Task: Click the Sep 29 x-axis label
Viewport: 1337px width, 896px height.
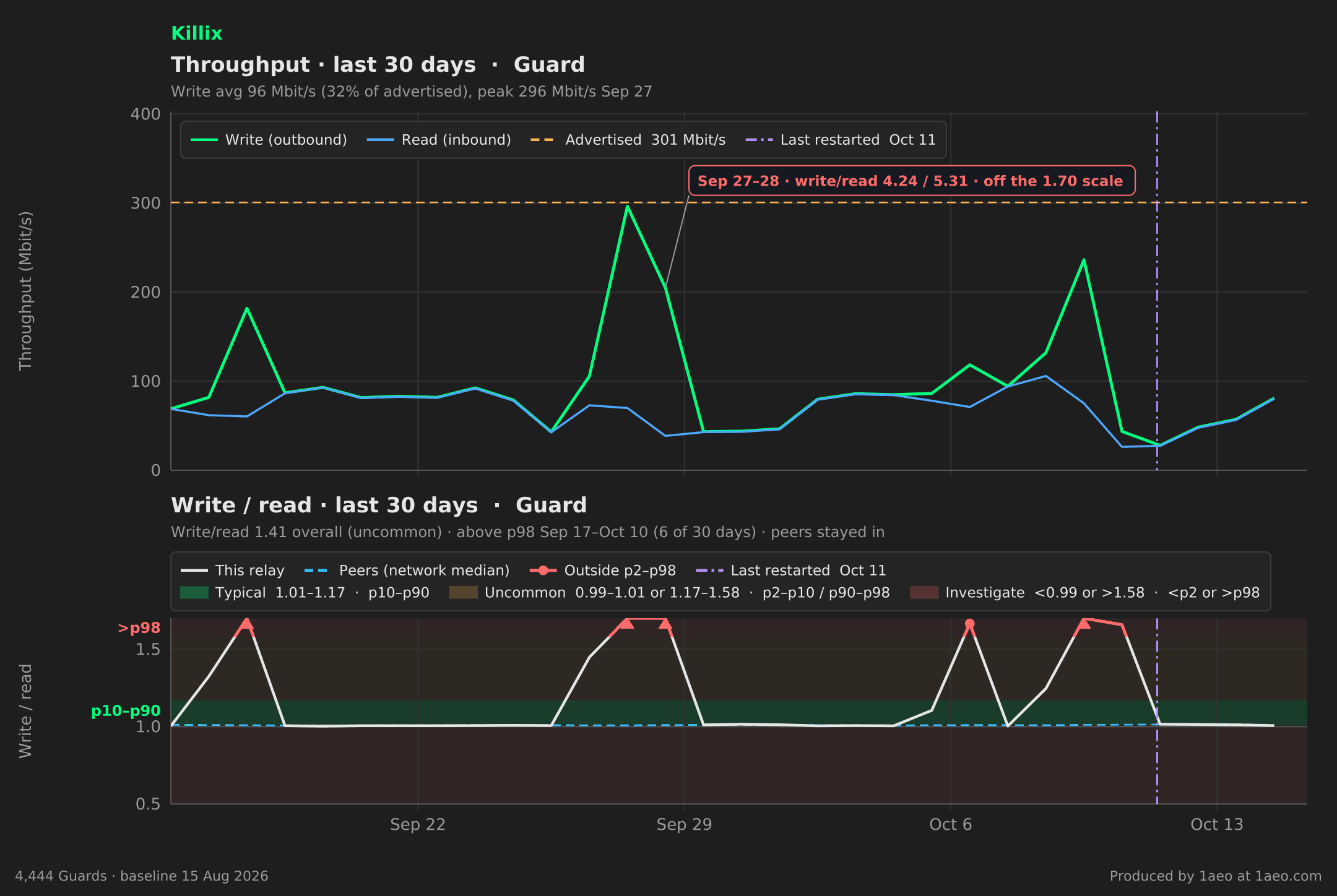Action: [x=684, y=824]
